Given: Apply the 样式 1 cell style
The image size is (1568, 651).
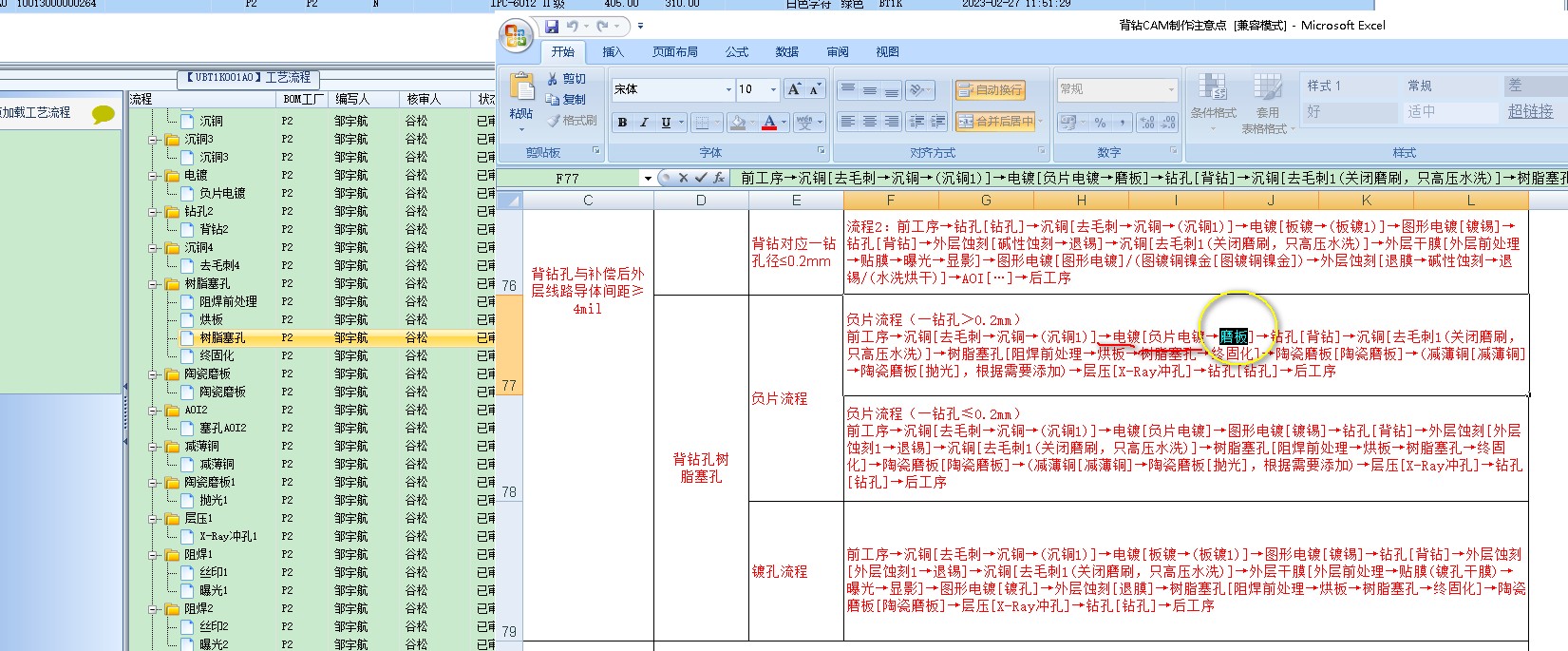Looking at the screenshot, I should [x=1349, y=86].
